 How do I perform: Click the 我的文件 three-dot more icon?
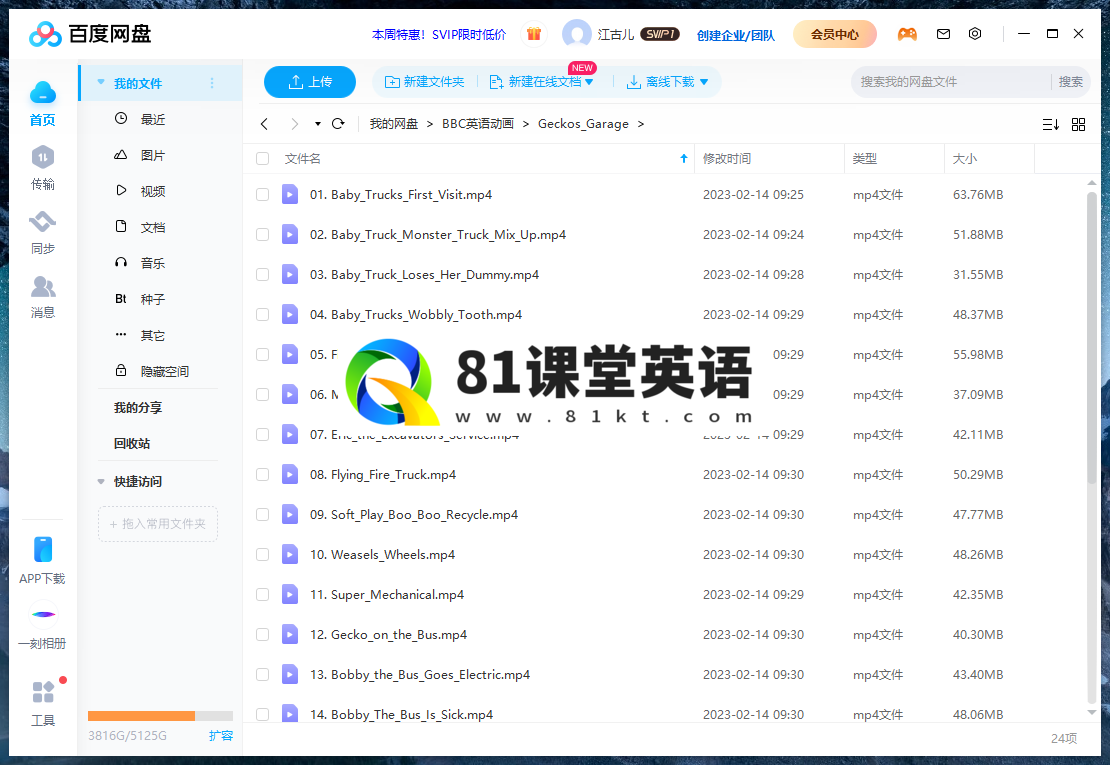click(x=212, y=84)
